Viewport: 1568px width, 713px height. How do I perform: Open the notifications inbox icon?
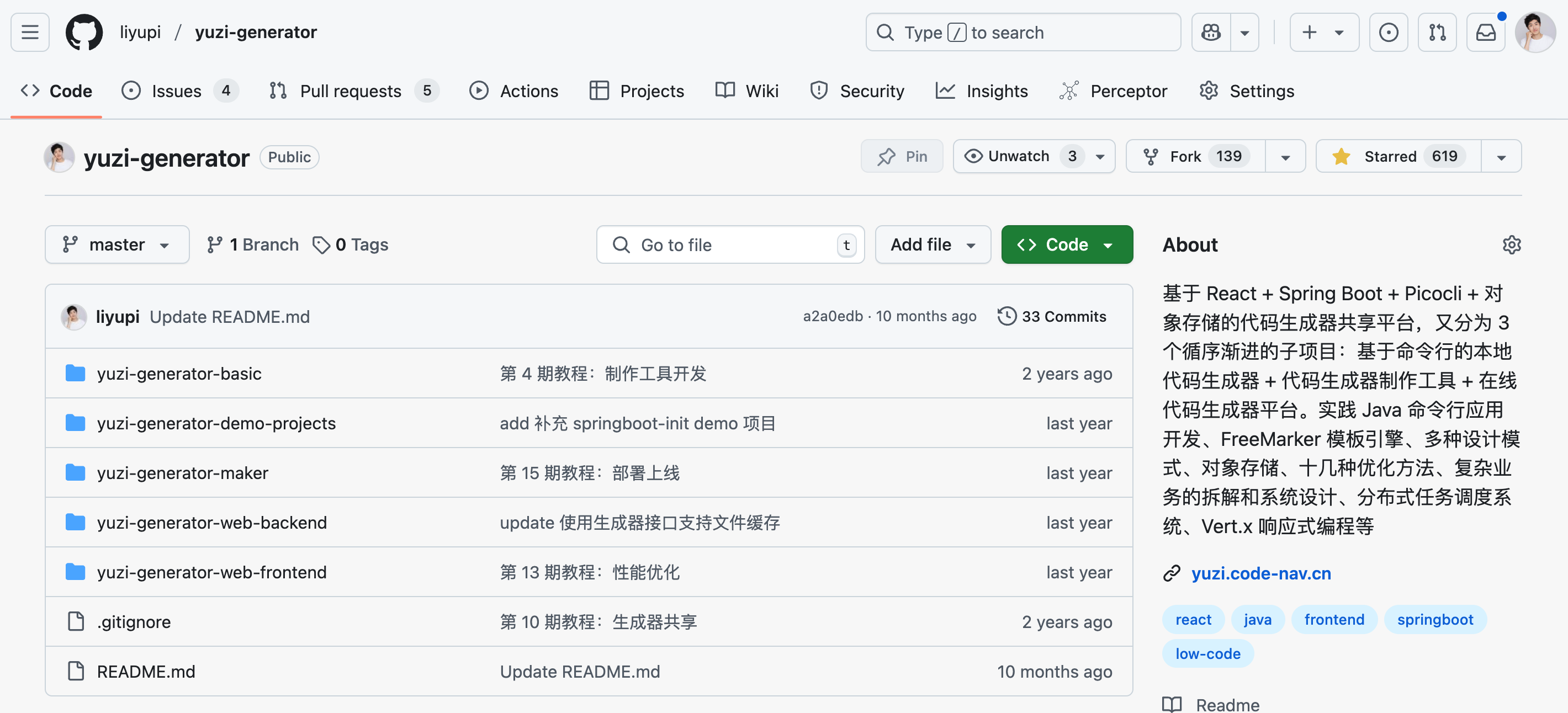point(1485,31)
